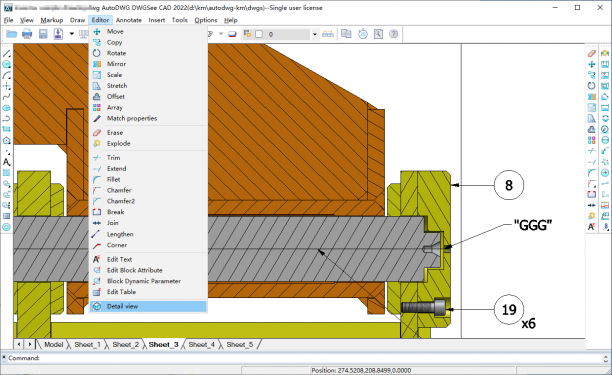612x375 pixels.
Task: Open the Draw menu
Action: [77, 20]
